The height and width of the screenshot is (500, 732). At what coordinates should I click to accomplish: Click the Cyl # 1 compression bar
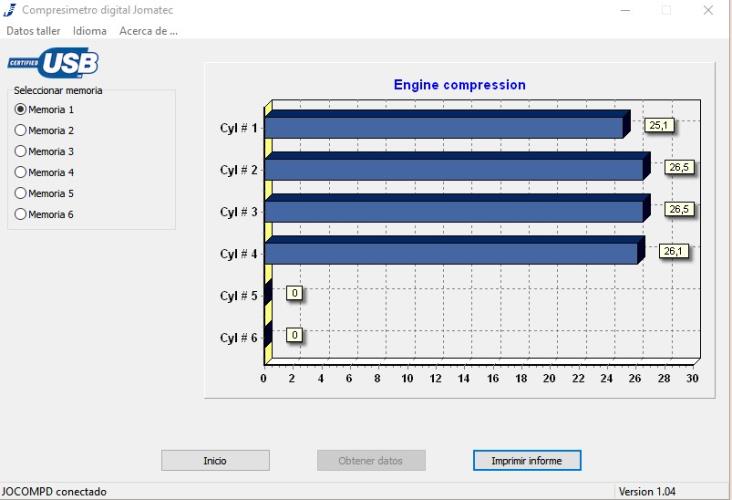445,127
